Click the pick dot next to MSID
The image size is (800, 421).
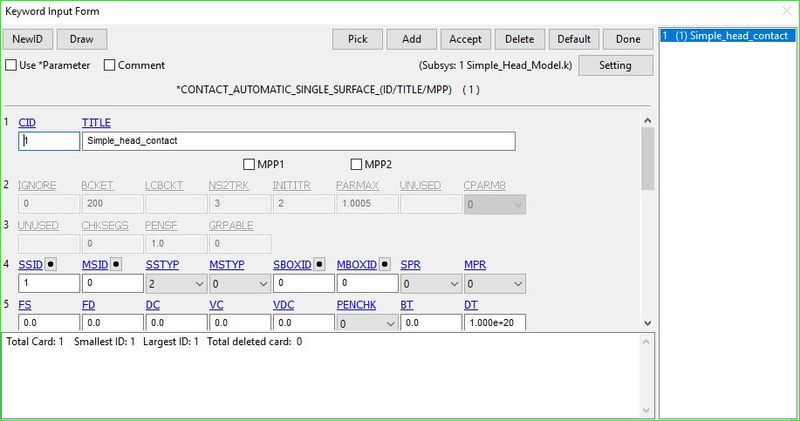pos(116,264)
